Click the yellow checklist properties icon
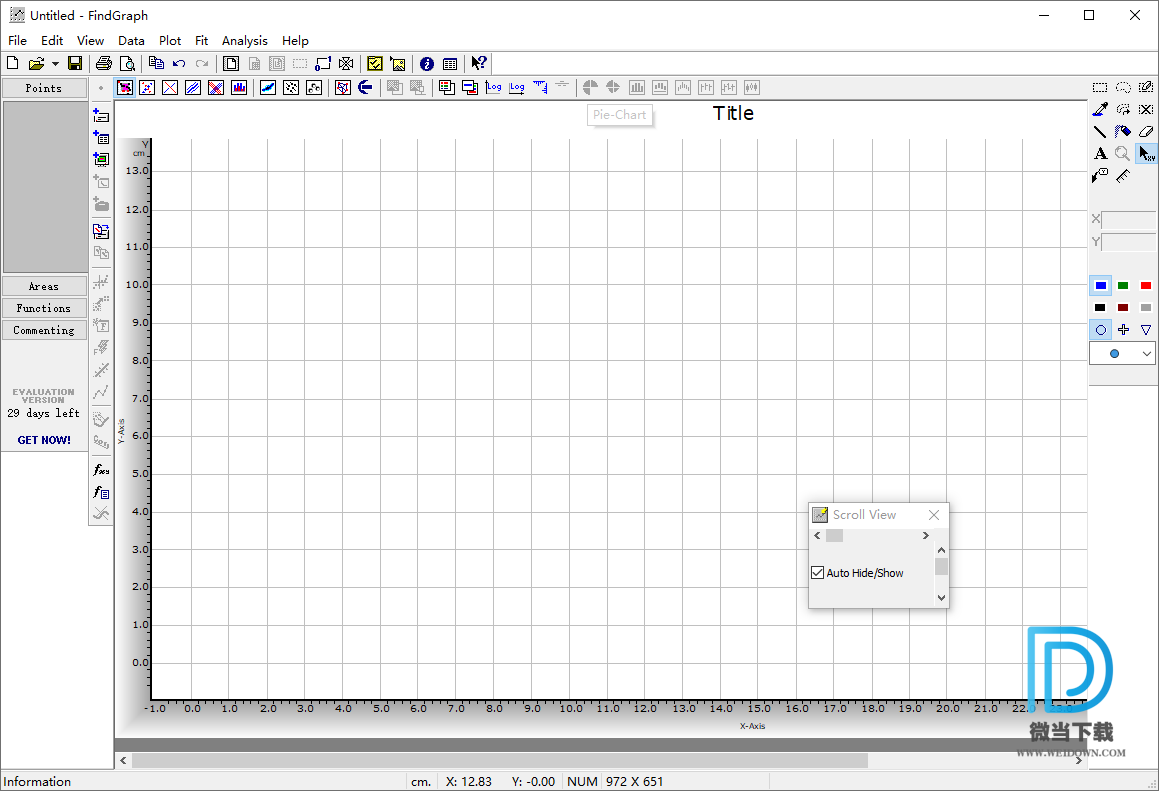This screenshot has width=1159, height=791. (x=375, y=64)
